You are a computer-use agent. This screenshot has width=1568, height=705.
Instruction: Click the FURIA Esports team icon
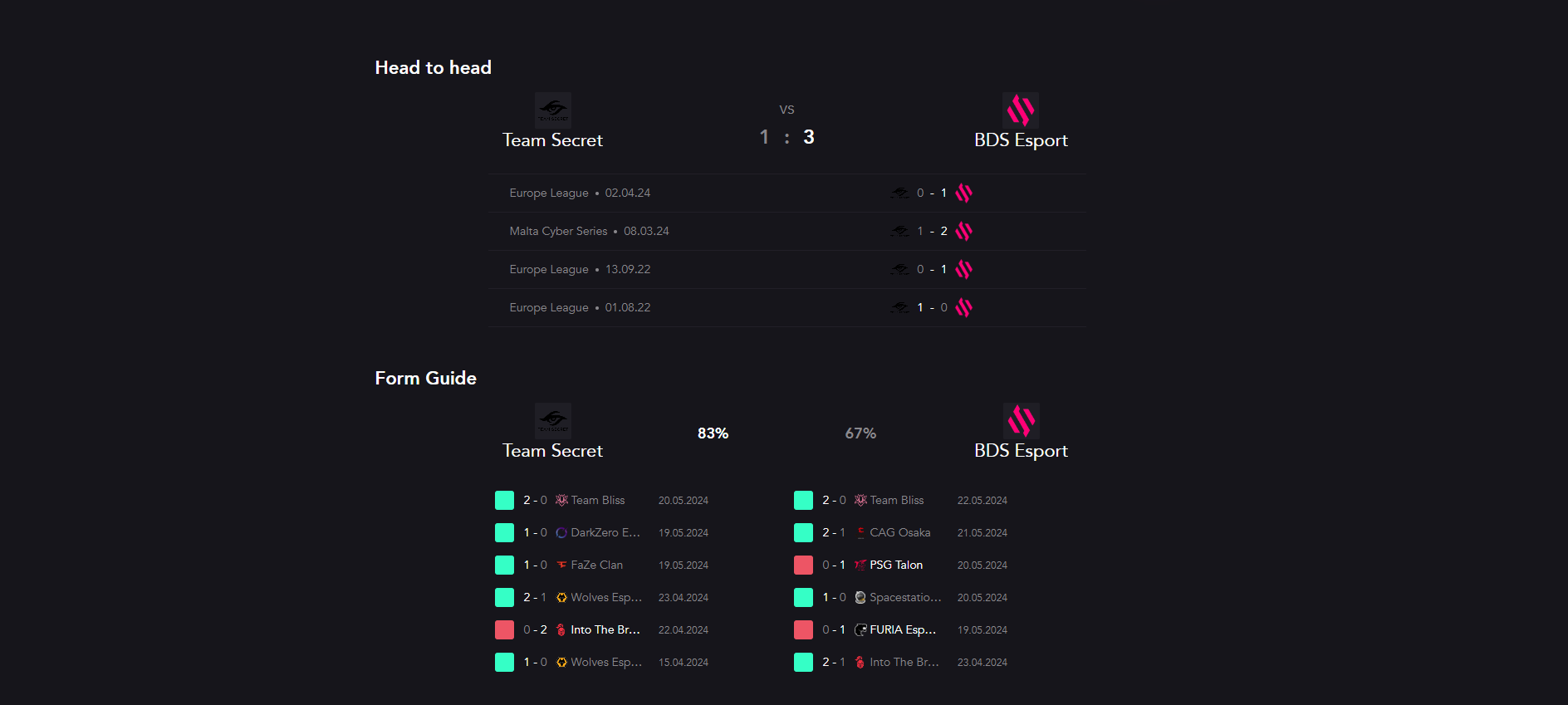pyautogui.click(x=860, y=630)
